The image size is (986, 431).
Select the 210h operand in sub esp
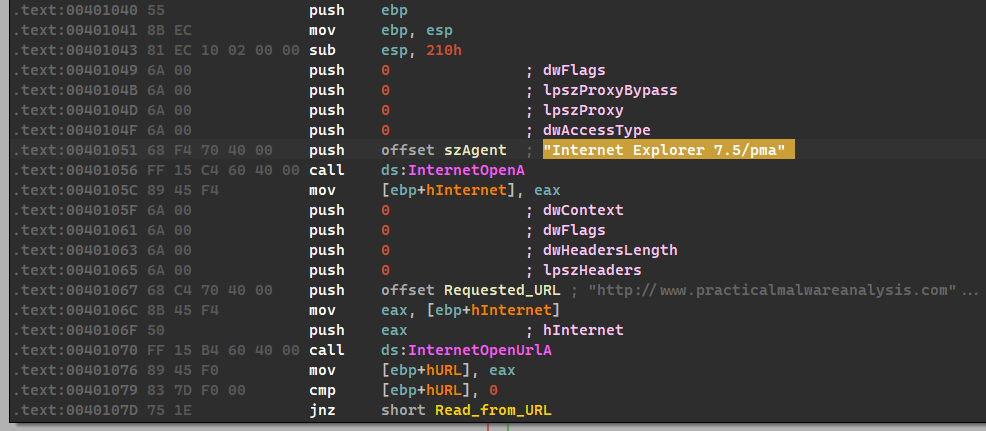(x=441, y=50)
